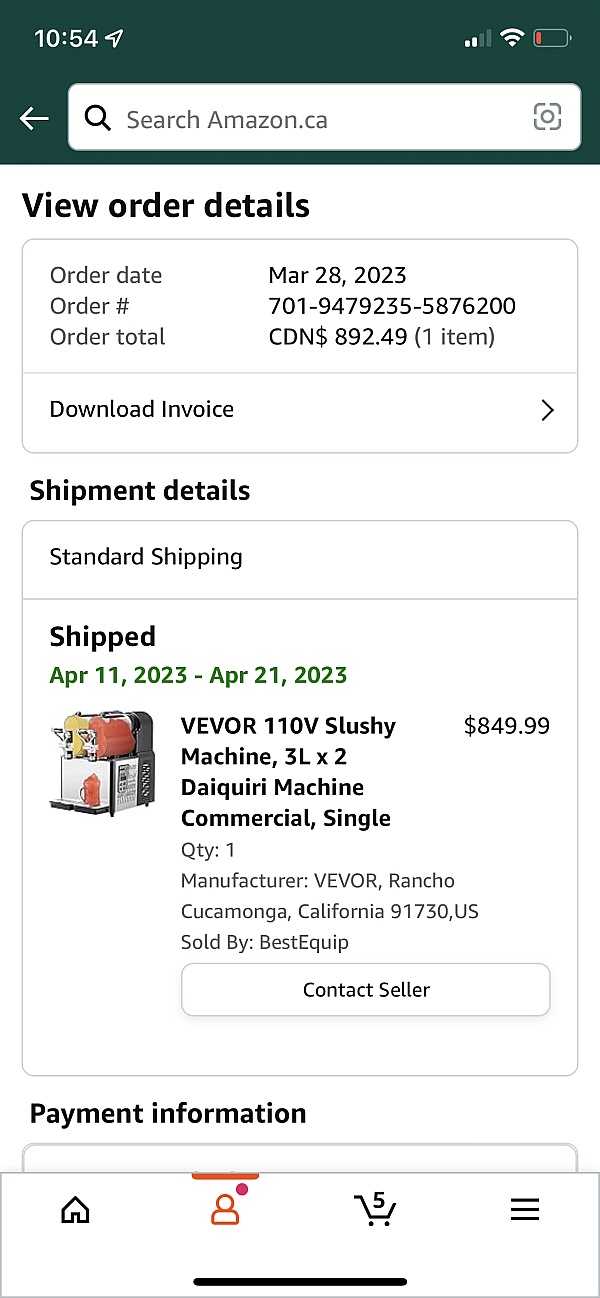600x1298 pixels.
Task: Expand Download Invoice with its chevron
Action: click(x=546, y=410)
